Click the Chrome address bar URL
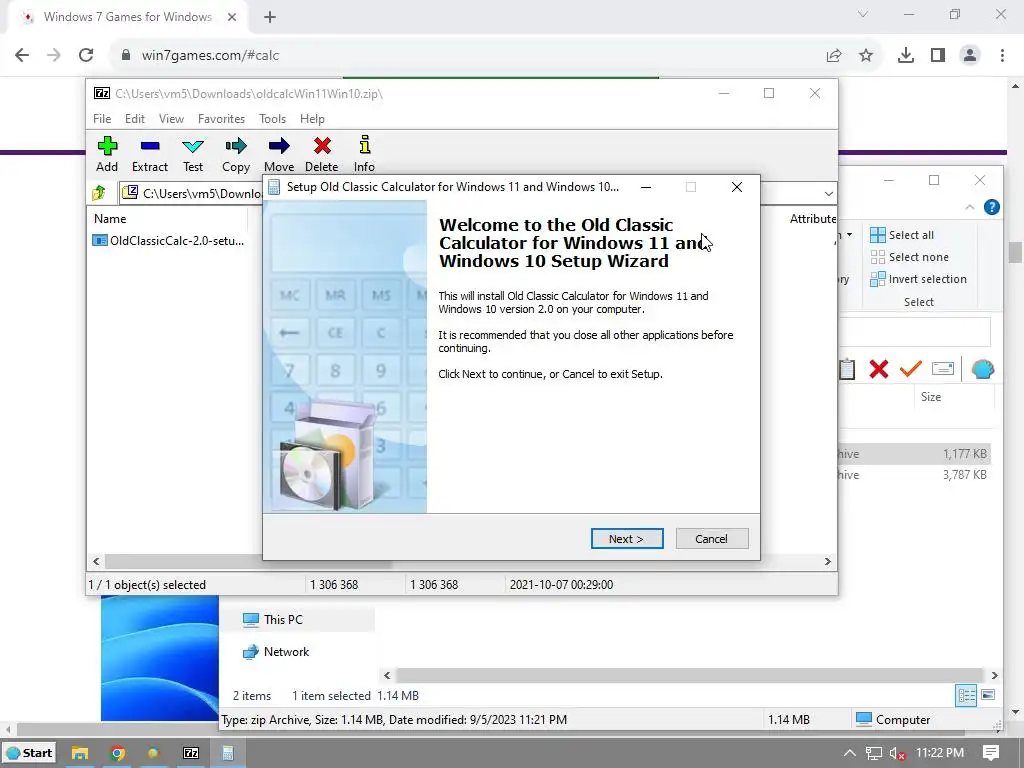This screenshot has width=1024, height=768. tap(210, 56)
